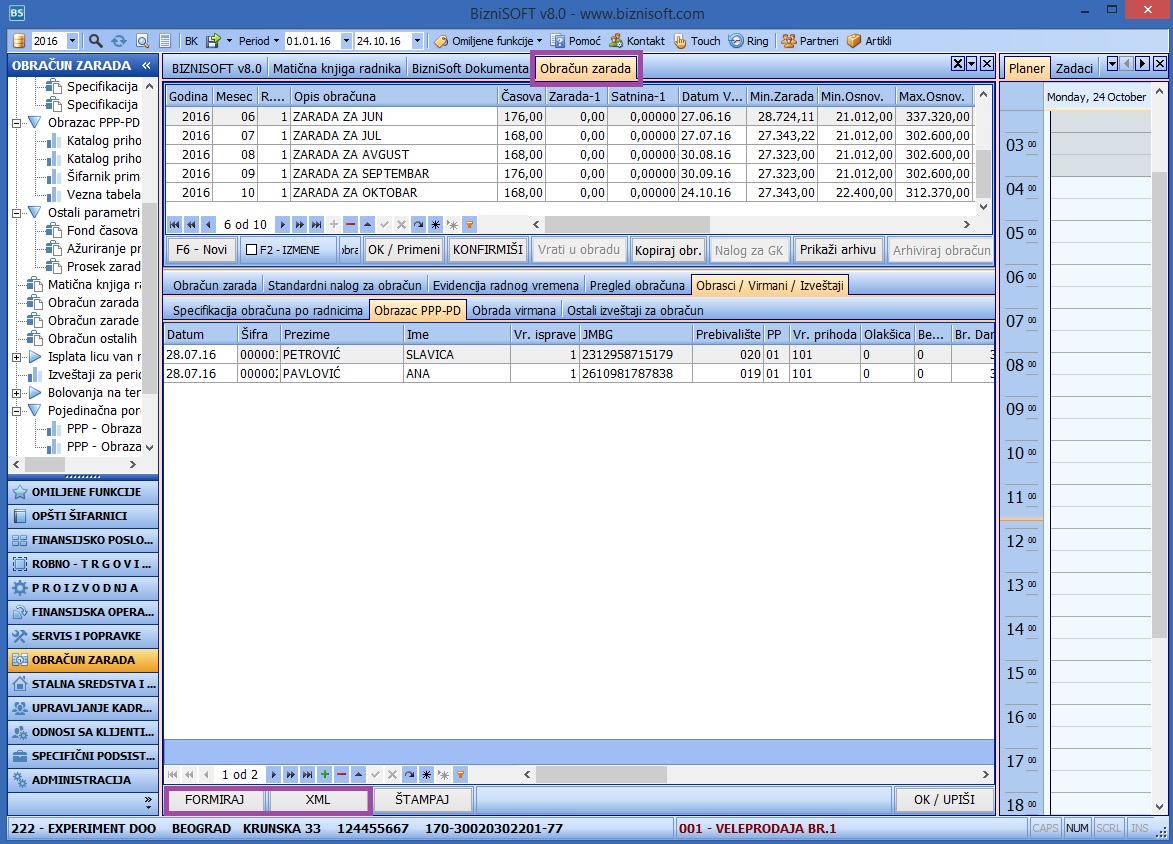The width and height of the screenshot is (1173, 844).
Task: Click the bookmark asterisk icon in lower navigator
Action: point(426,774)
